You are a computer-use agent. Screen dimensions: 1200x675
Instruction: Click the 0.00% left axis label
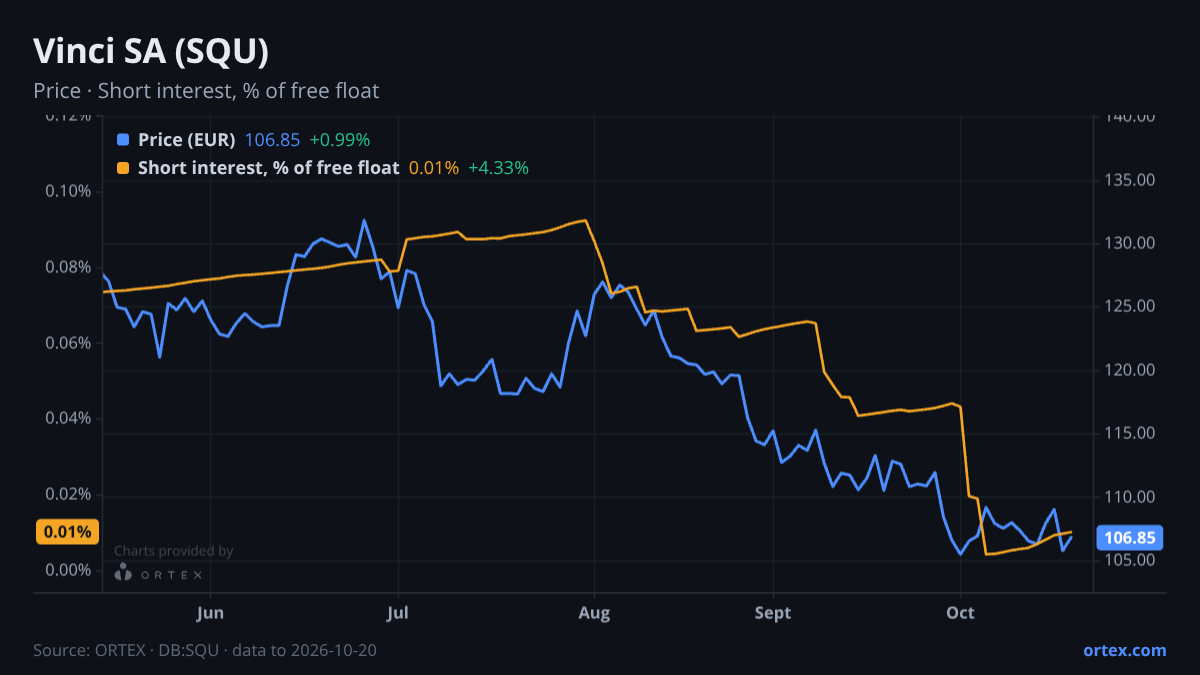tap(69, 570)
